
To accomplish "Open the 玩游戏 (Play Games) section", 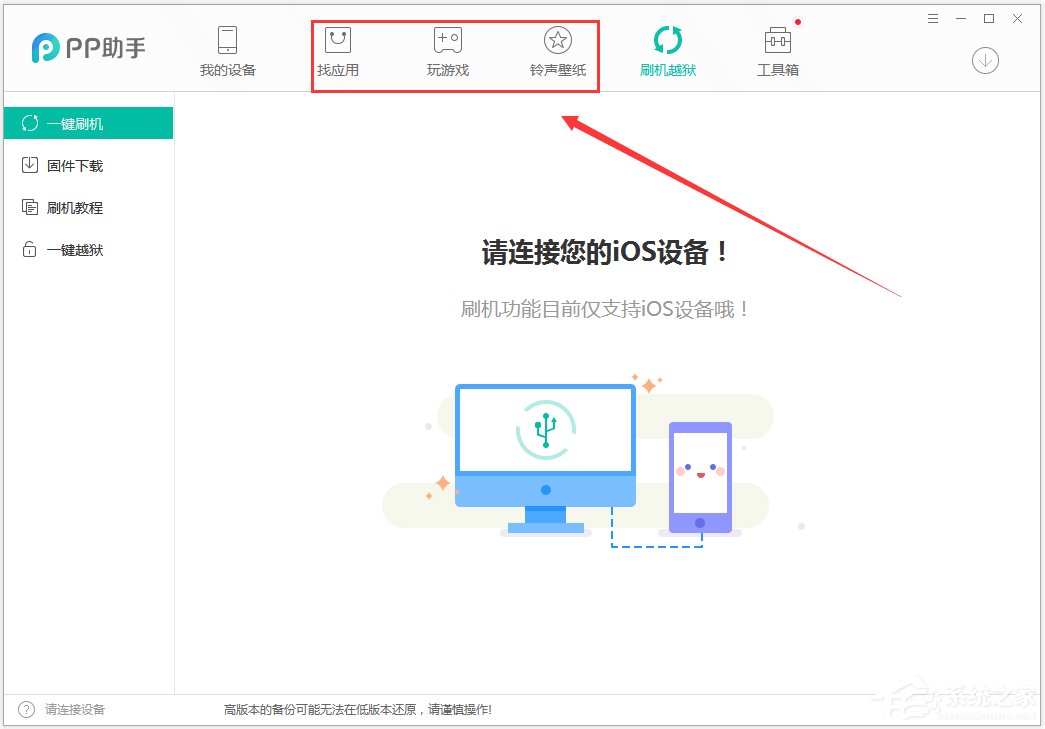I will 447,48.
